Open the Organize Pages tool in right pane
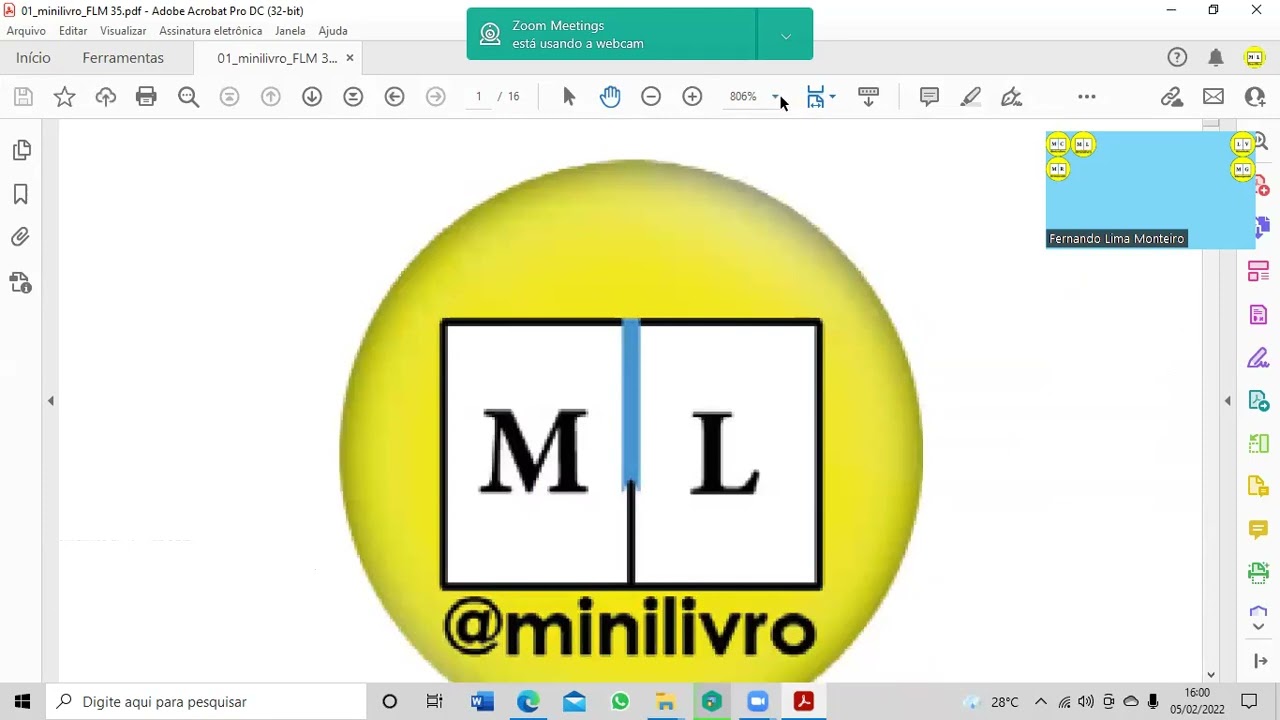The width and height of the screenshot is (1280, 720). tap(1258, 272)
